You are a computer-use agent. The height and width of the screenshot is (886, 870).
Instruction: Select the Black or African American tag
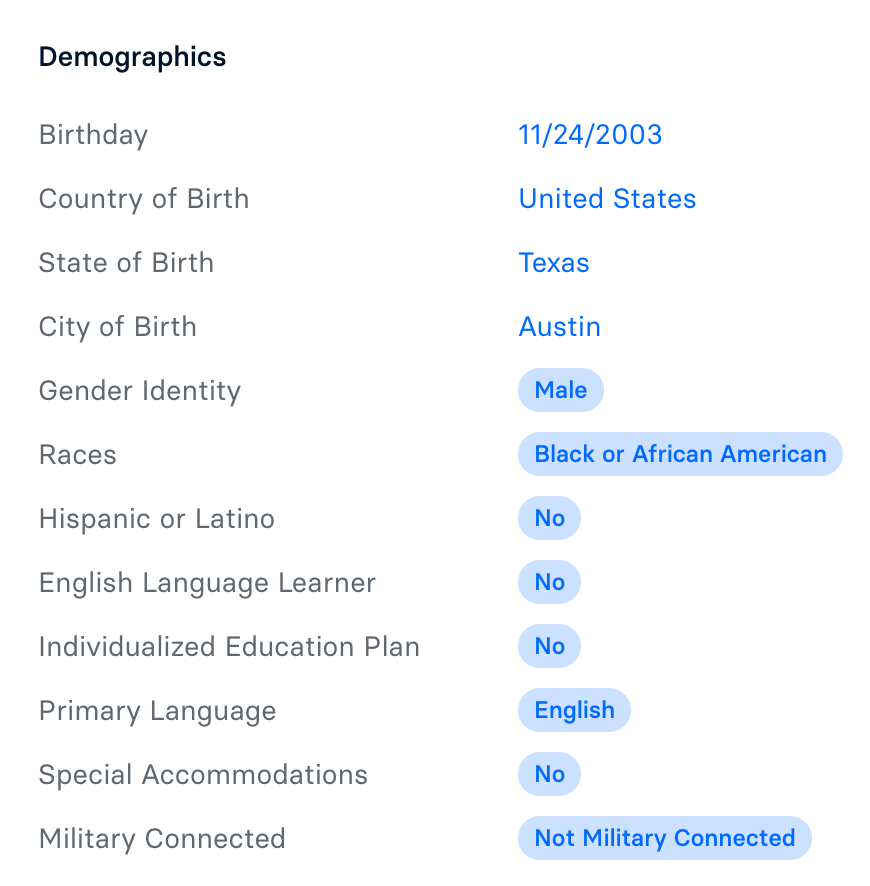pyautogui.click(x=680, y=454)
